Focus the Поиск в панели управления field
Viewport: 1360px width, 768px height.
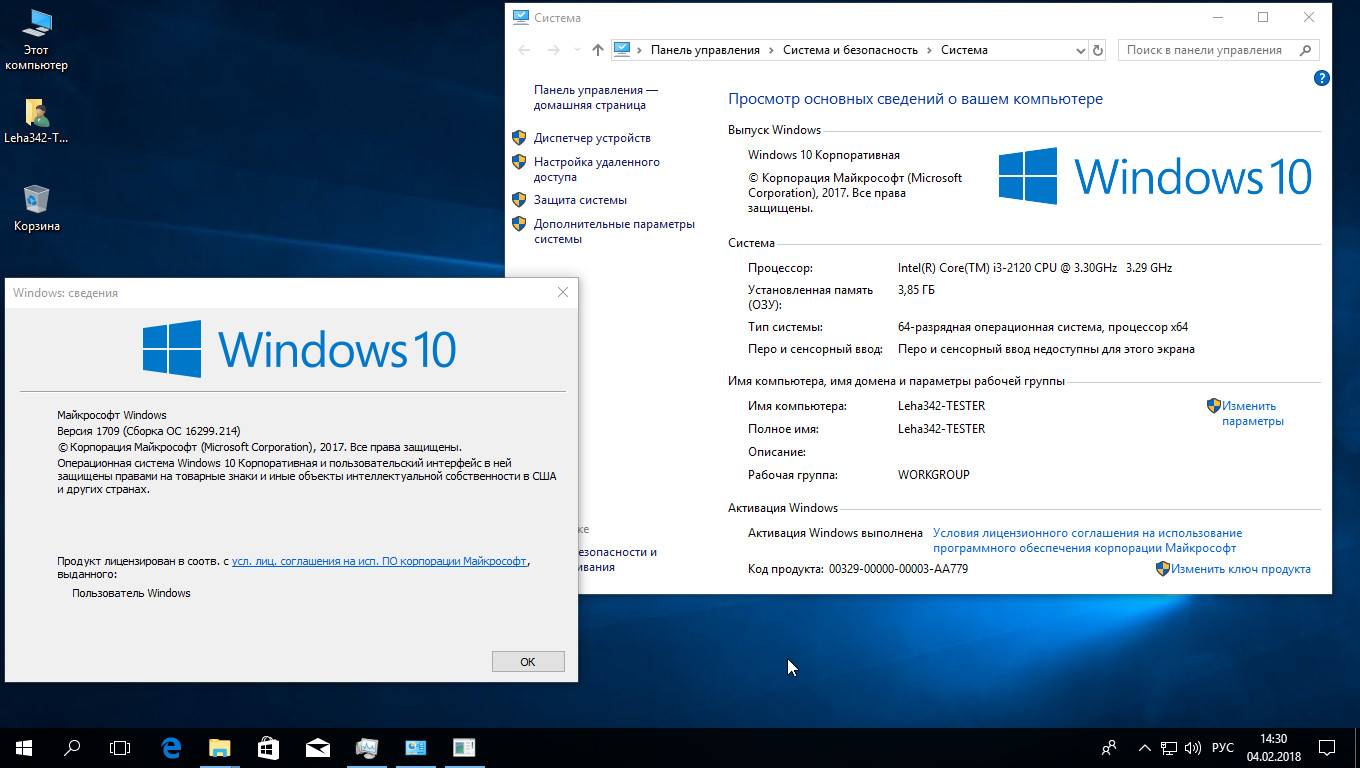tap(1218, 50)
